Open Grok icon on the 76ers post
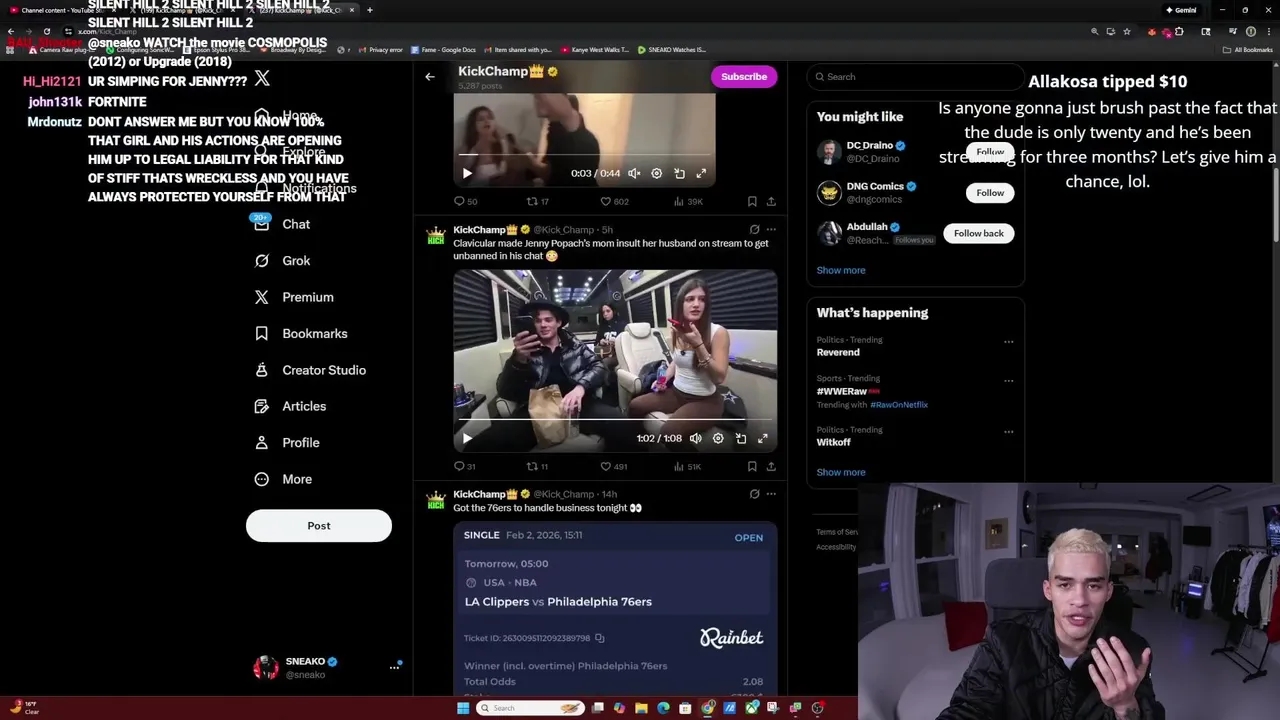The image size is (1280, 720). tap(754, 494)
